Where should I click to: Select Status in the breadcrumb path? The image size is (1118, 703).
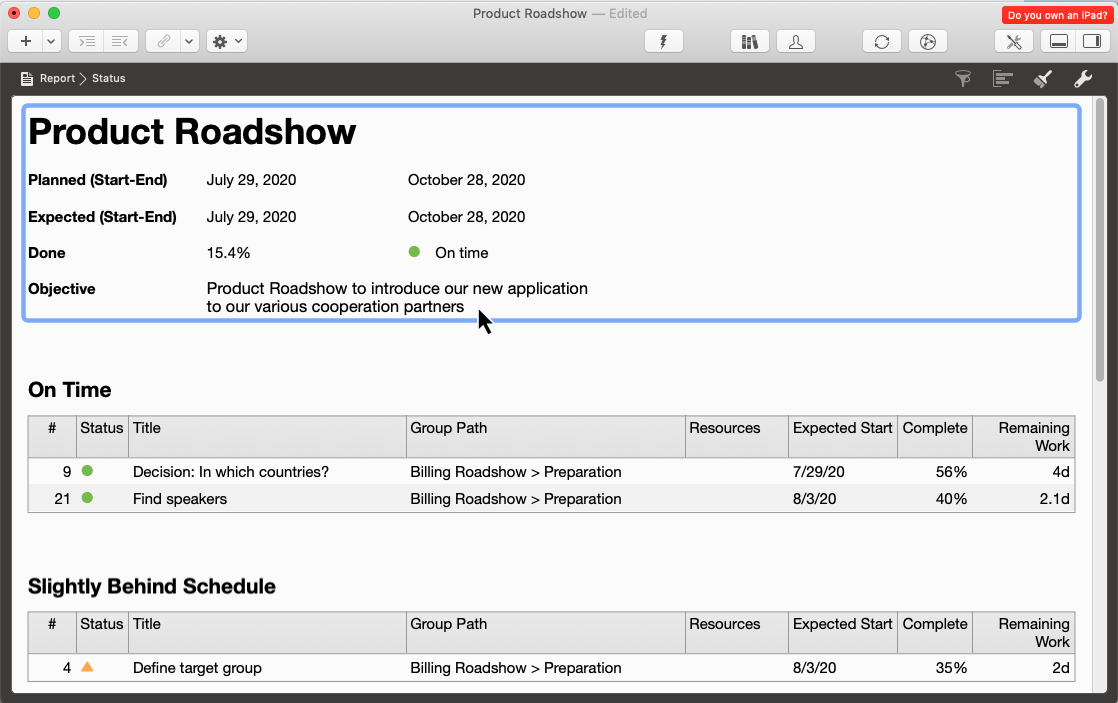[108, 78]
